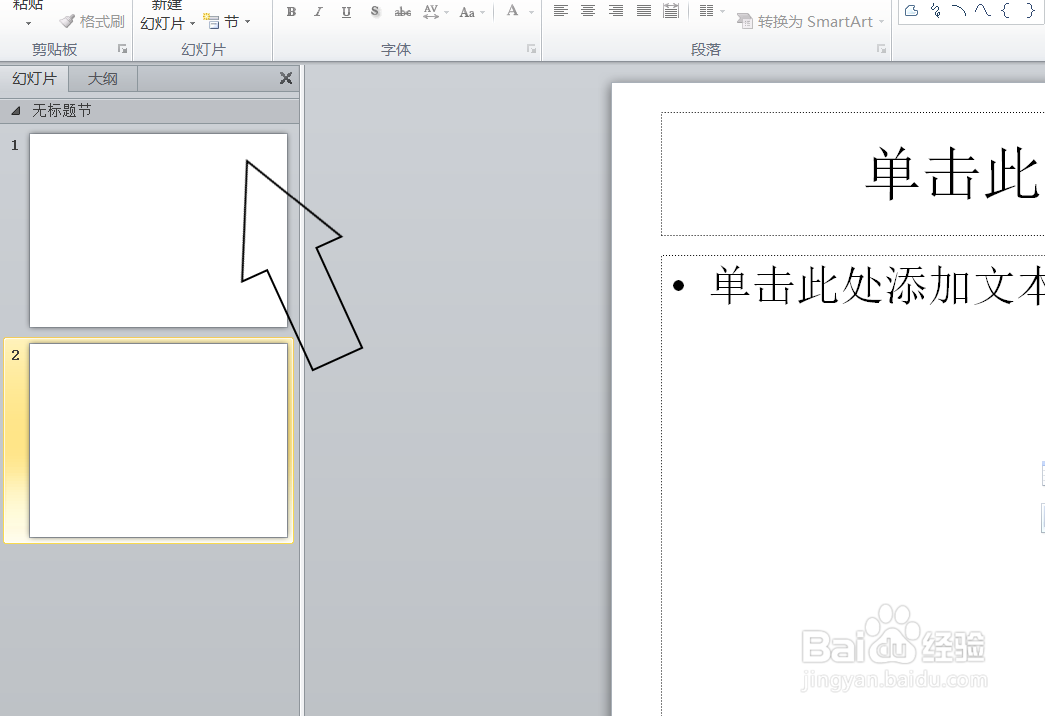Open the Change Case (Aa) menu
Screen dimensions: 1045x716
tap(472, 12)
